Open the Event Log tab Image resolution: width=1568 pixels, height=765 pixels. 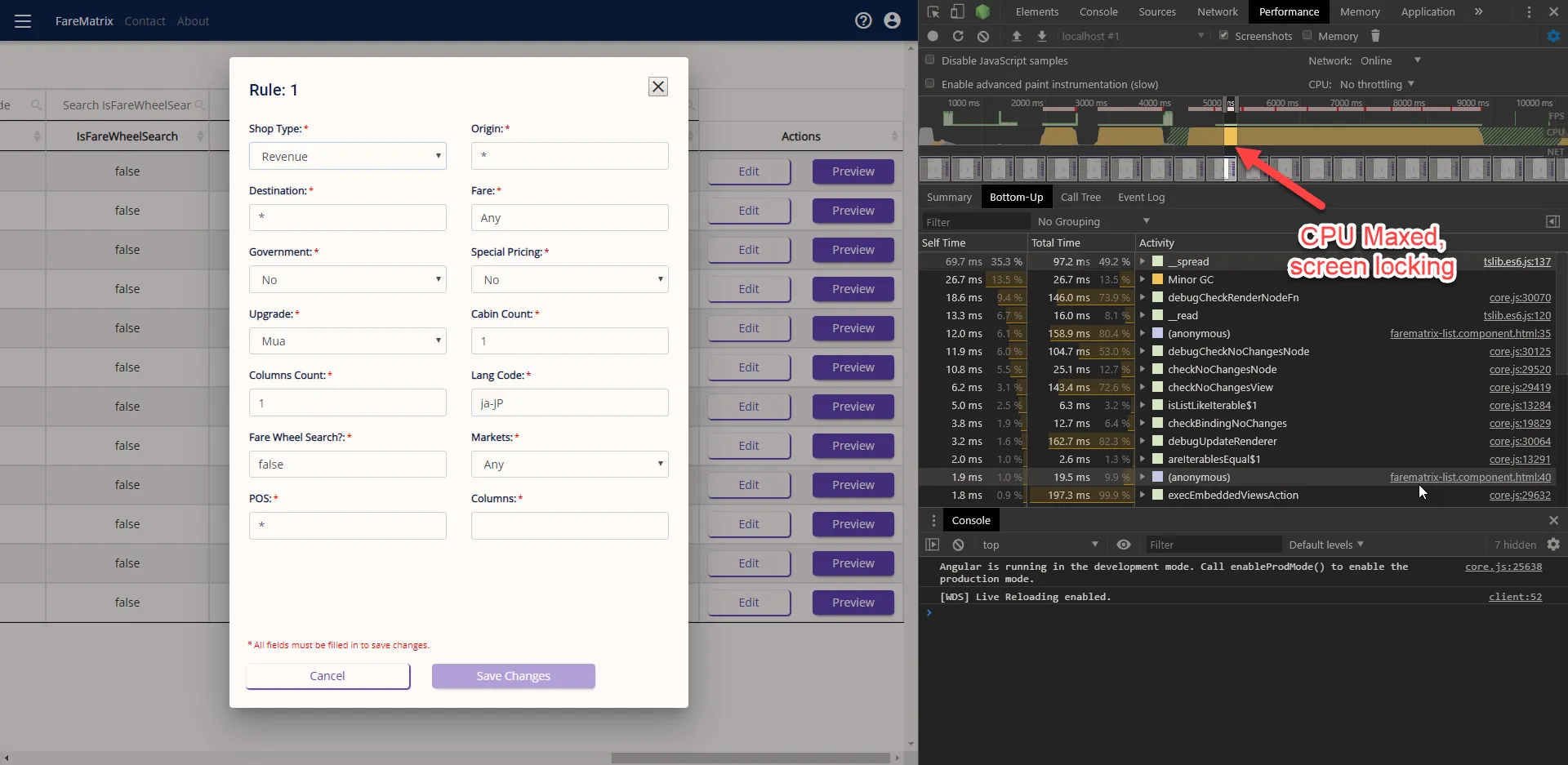[1141, 197]
